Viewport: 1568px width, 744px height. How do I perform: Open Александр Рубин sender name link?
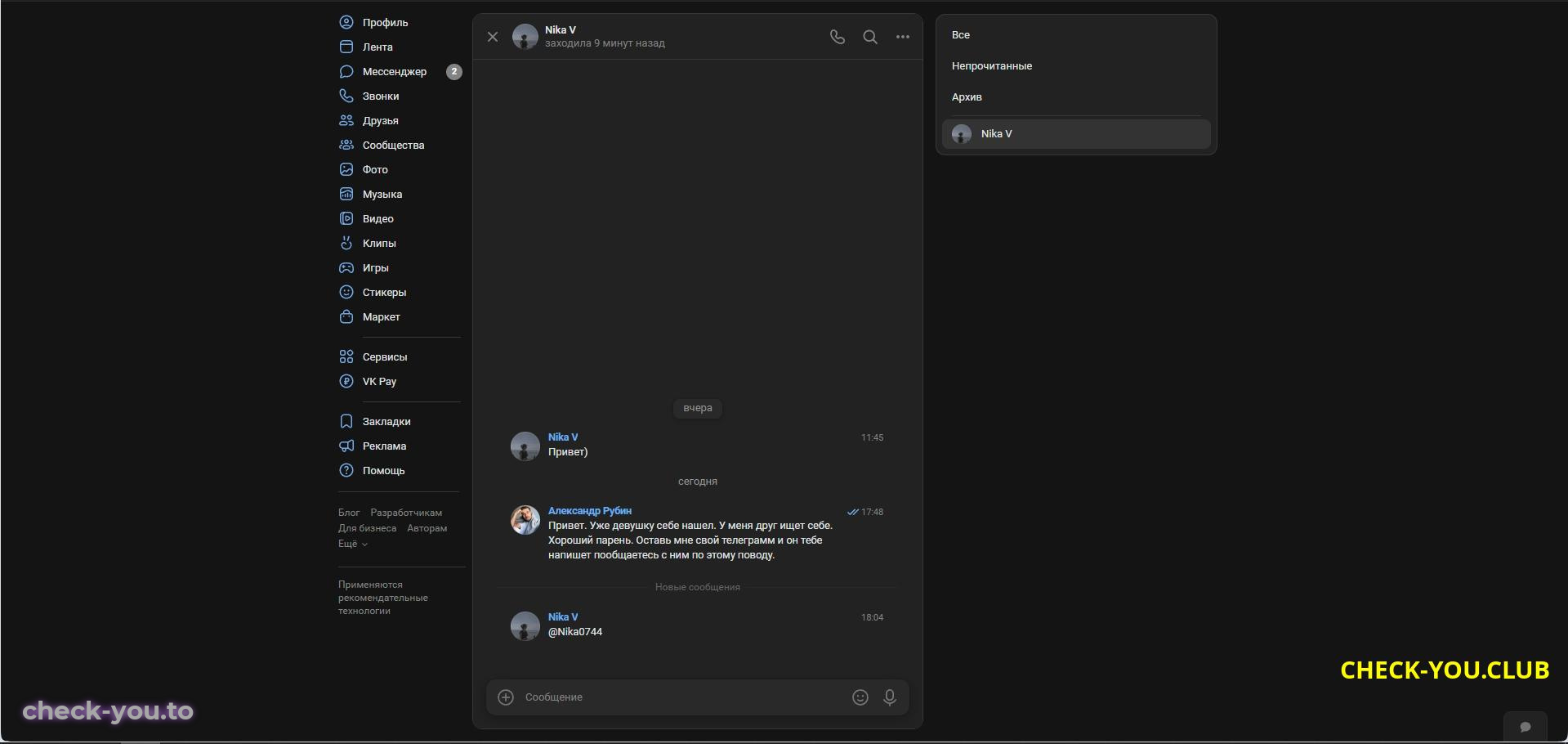pyautogui.click(x=590, y=511)
